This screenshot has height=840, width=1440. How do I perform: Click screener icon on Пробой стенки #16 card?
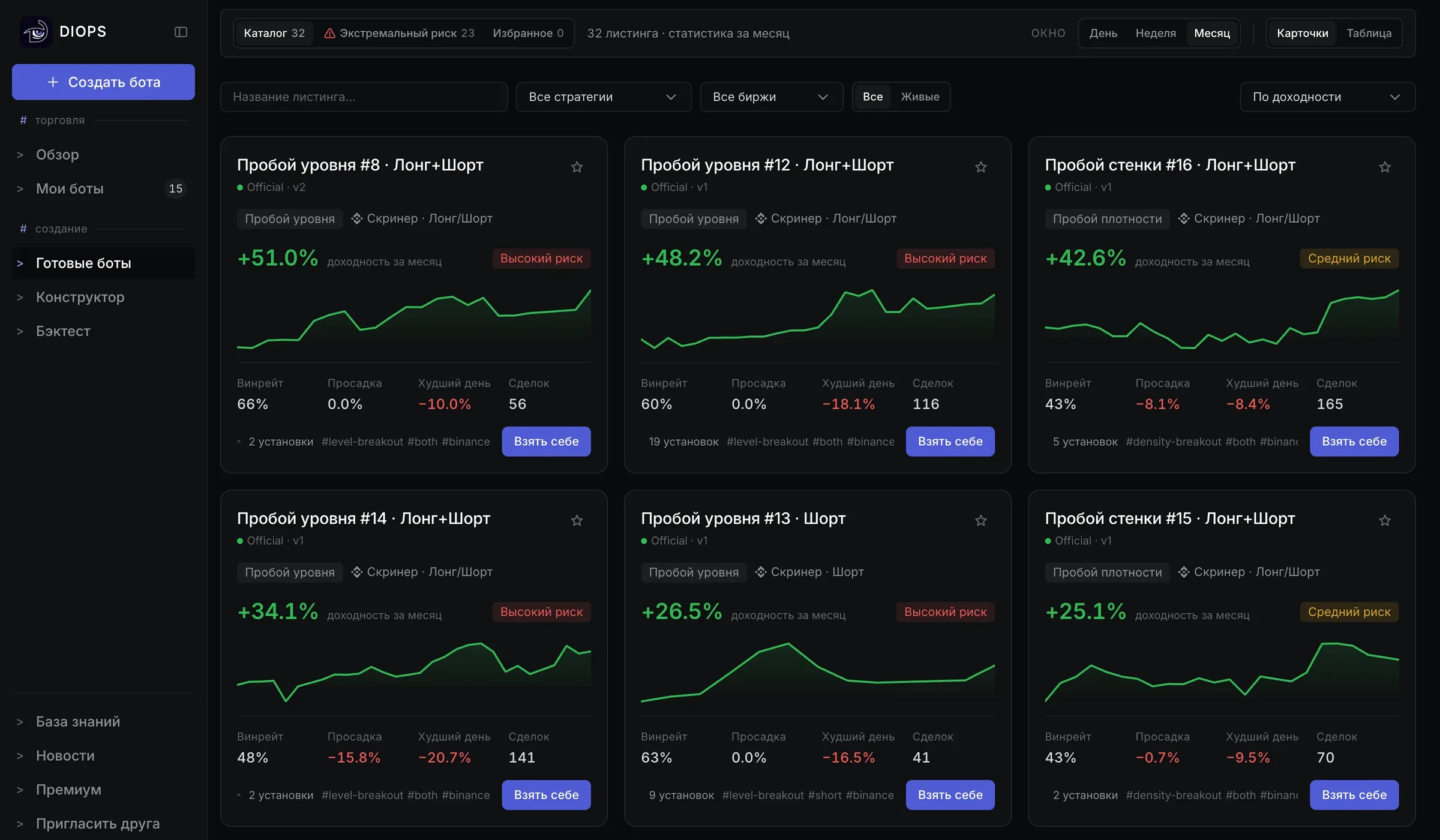pyautogui.click(x=1184, y=218)
